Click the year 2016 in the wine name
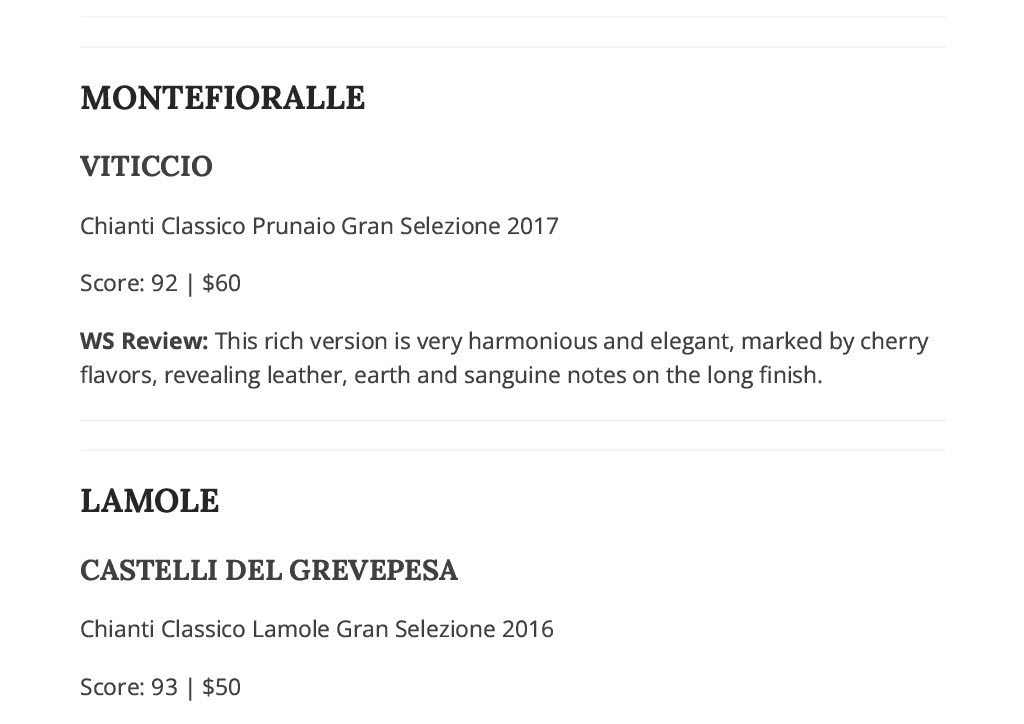This screenshot has width=1024, height=724. [x=528, y=629]
